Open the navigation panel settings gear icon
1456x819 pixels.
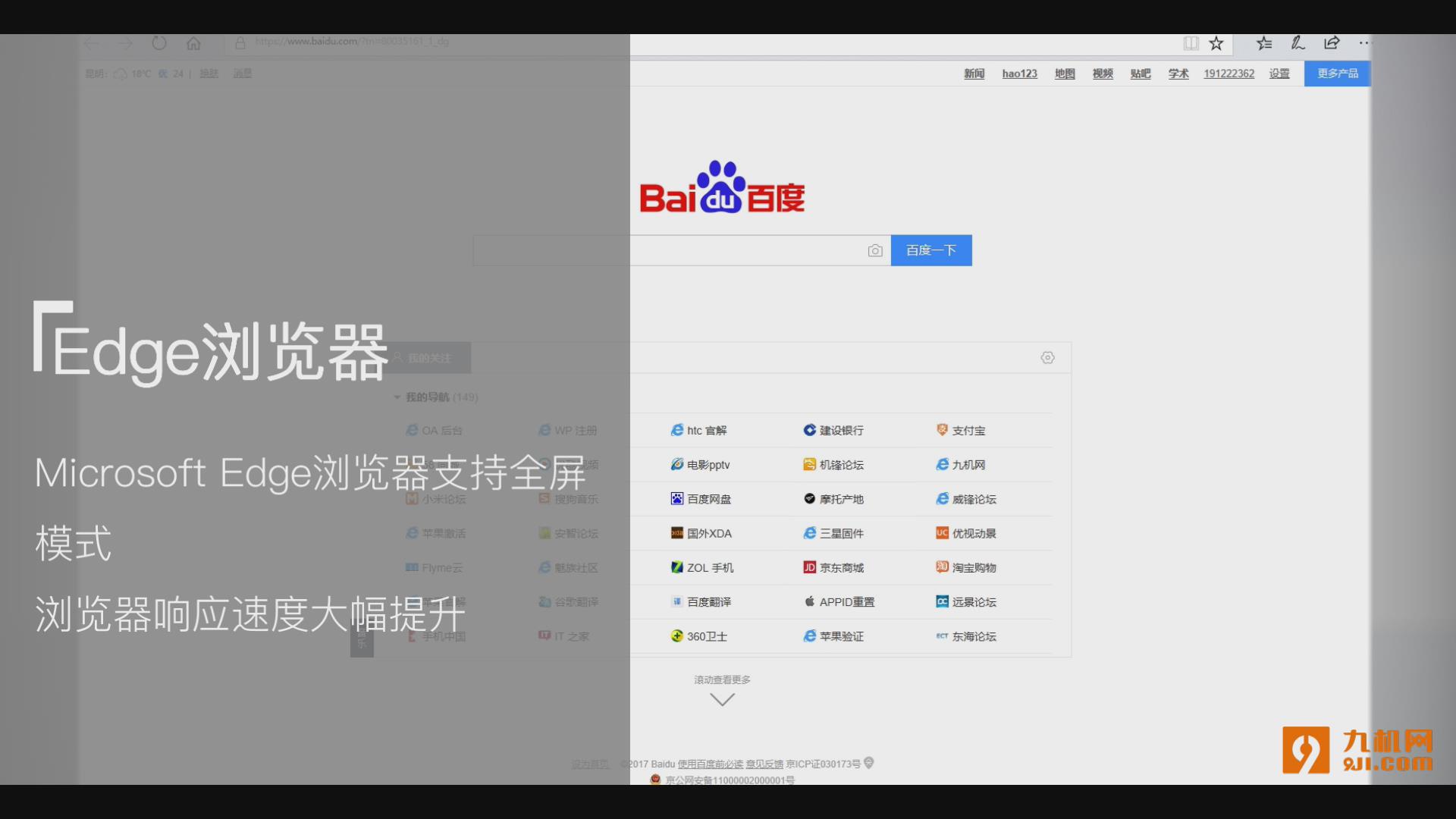click(x=1047, y=358)
